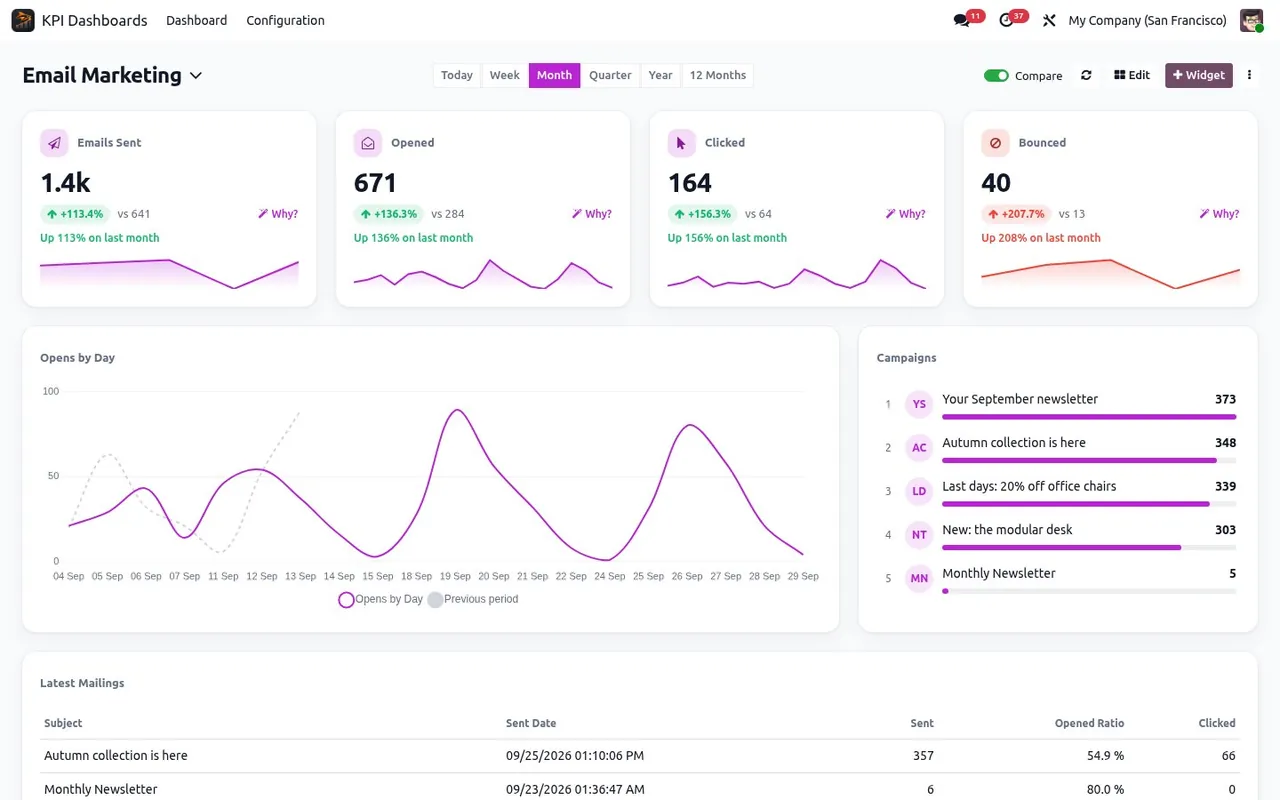Screen dimensions: 1280x800
Task: Select the Year period tab
Action: (660, 75)
